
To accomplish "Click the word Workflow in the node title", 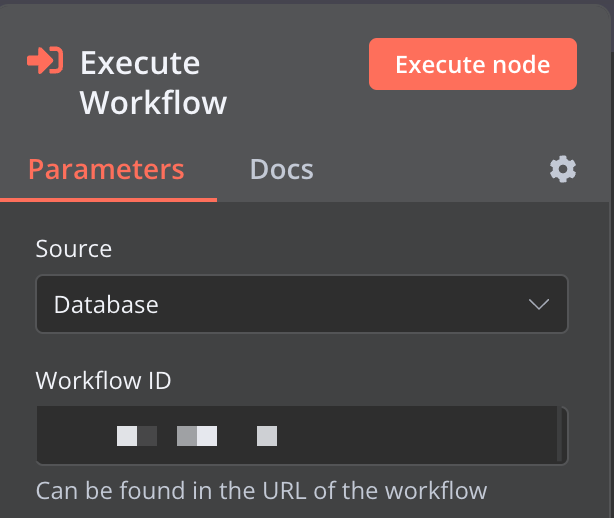I will click(153, 102).
